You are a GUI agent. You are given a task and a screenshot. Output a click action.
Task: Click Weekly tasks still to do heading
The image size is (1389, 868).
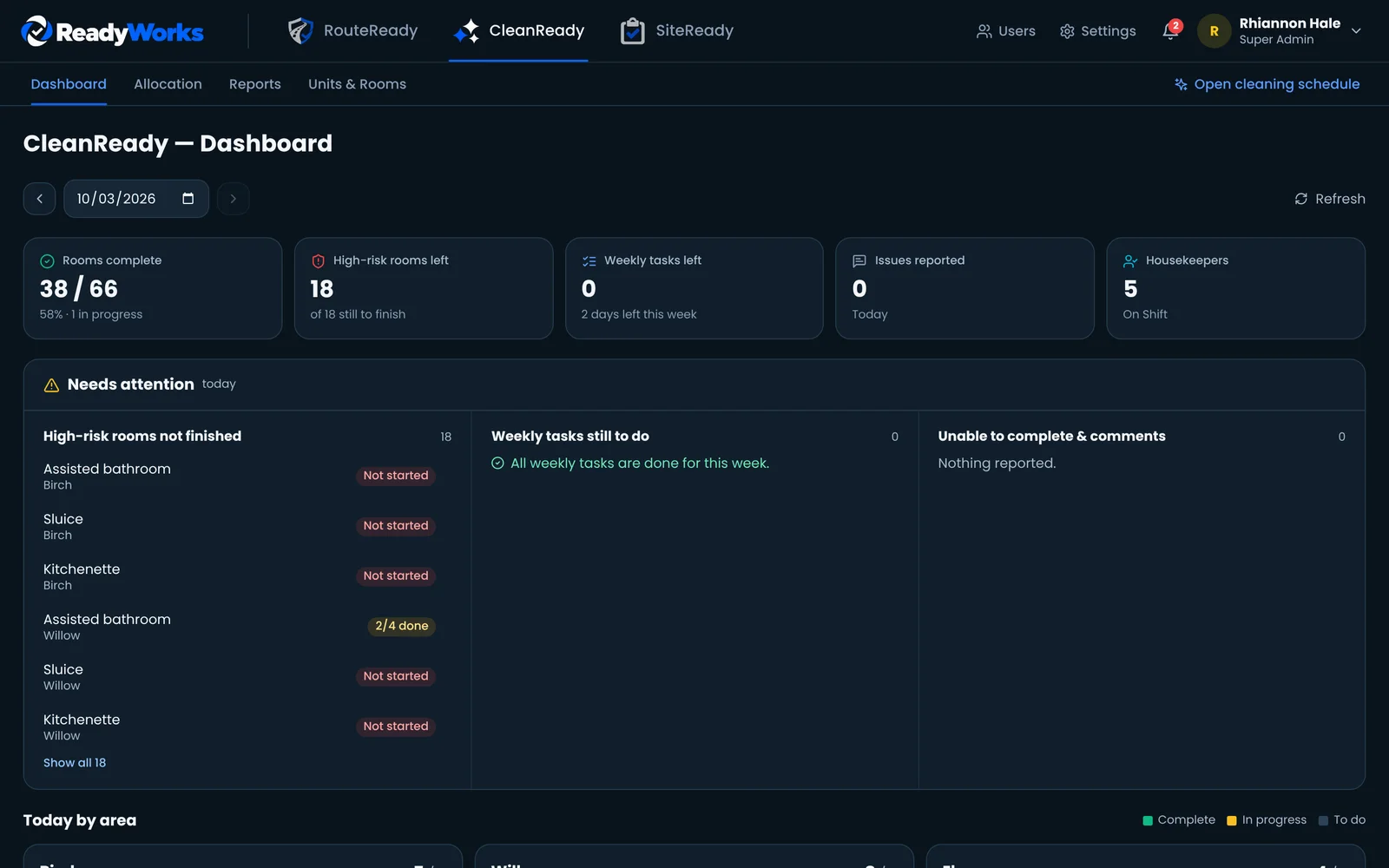coord(570,437)
